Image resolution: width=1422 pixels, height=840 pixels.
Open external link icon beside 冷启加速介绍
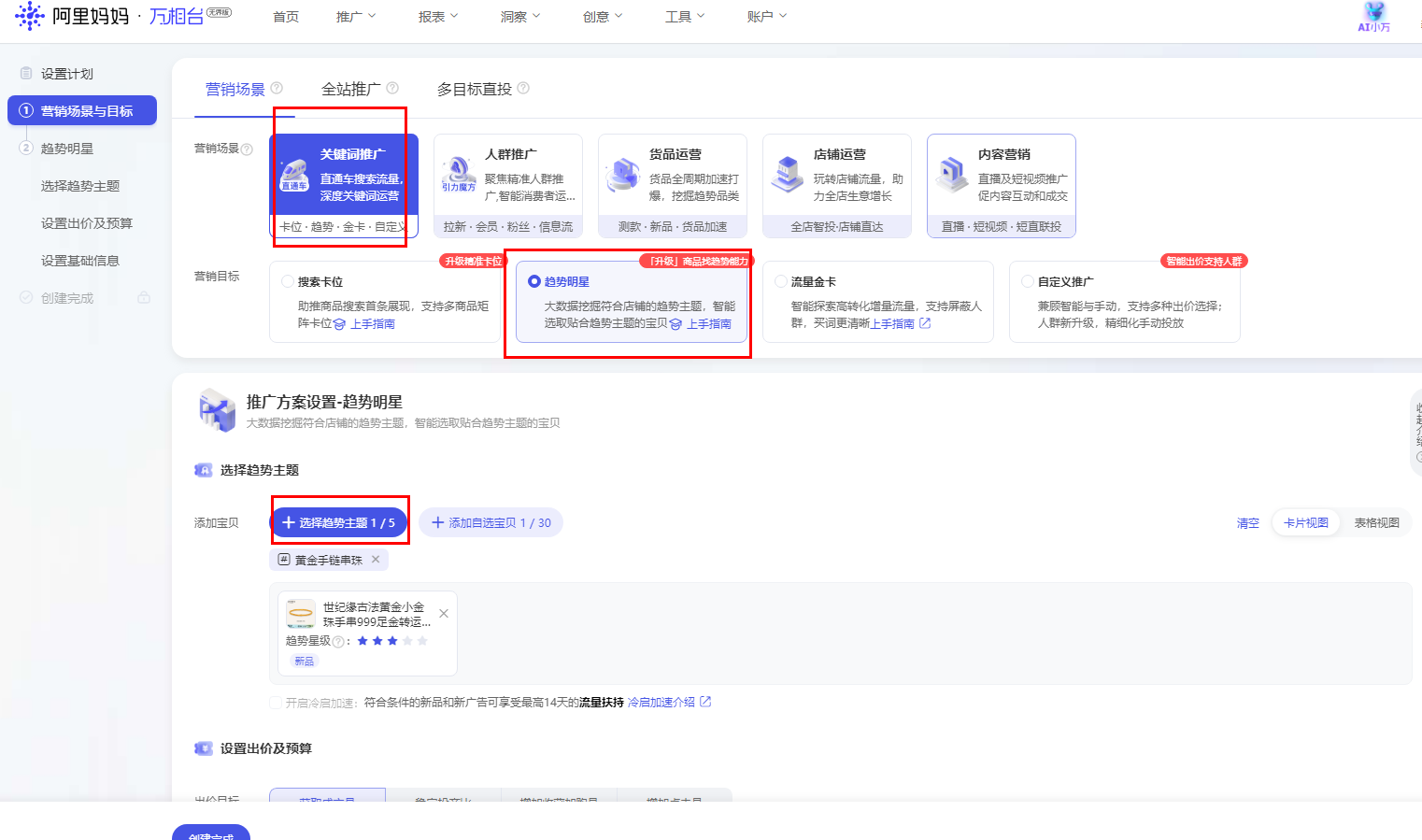(x=705, y=702)
